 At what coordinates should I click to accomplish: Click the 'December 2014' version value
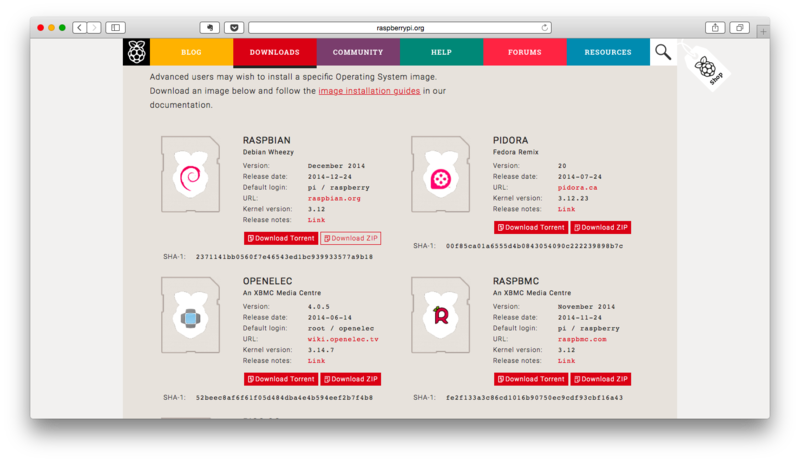336,166
